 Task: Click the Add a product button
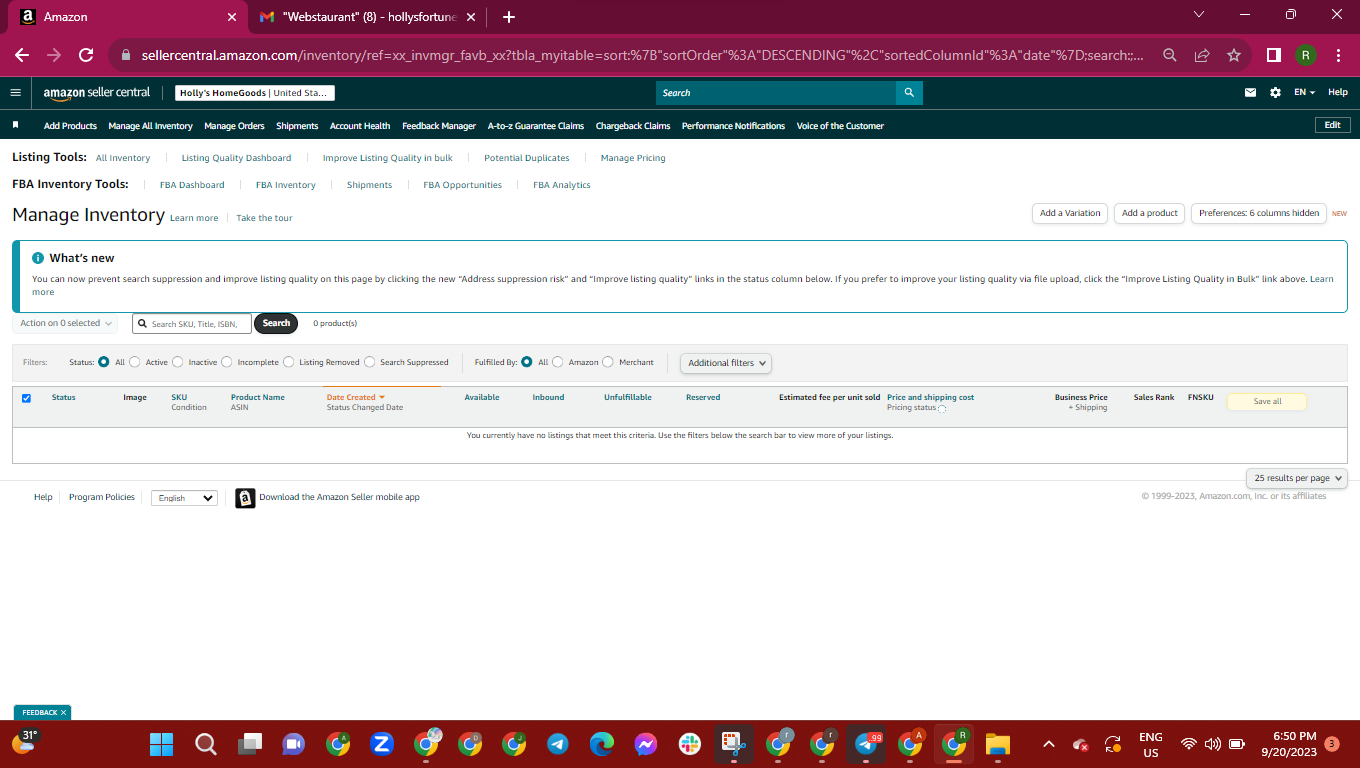(1150, 213)
